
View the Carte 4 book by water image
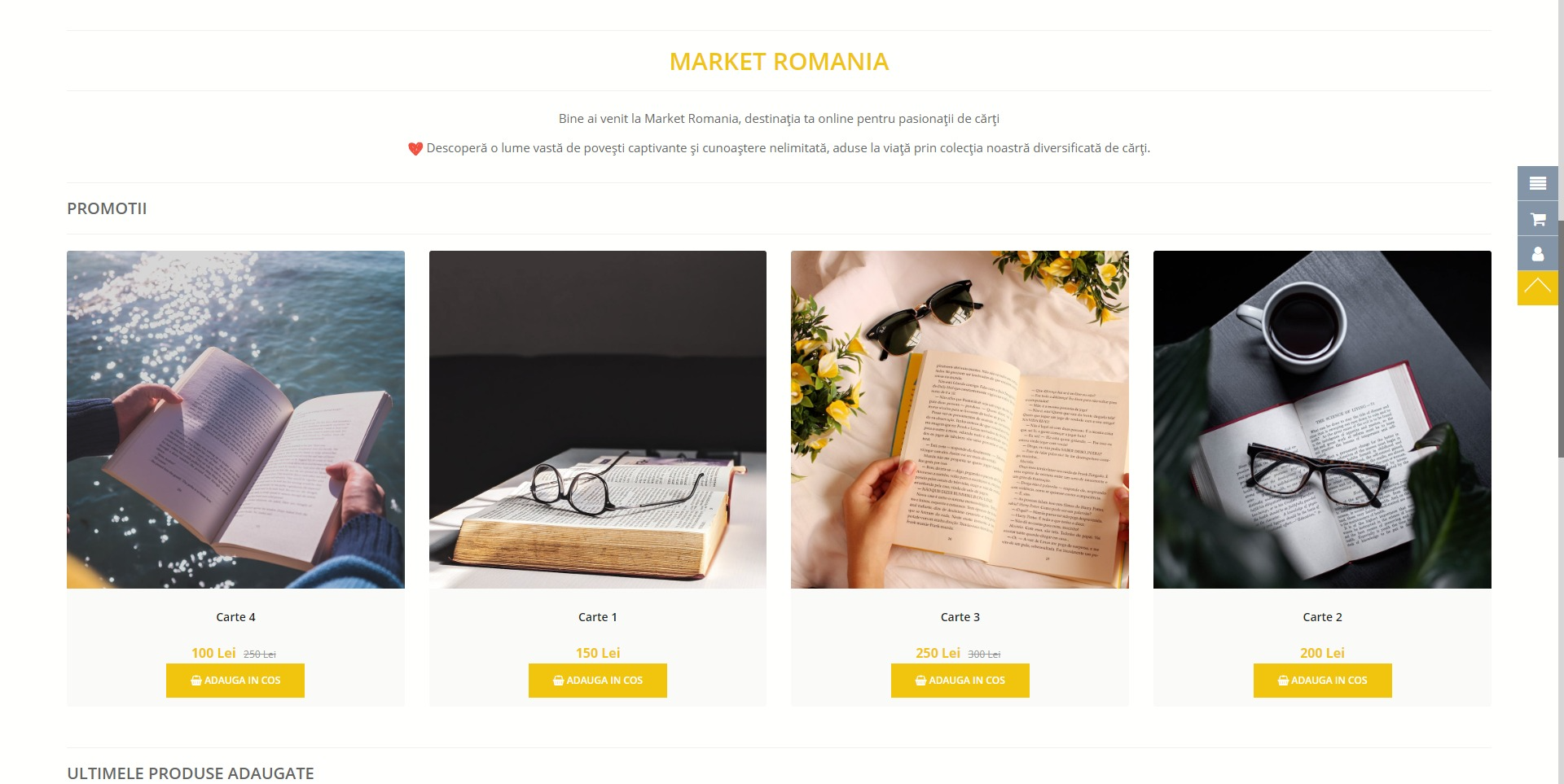(x=235, y=419)
